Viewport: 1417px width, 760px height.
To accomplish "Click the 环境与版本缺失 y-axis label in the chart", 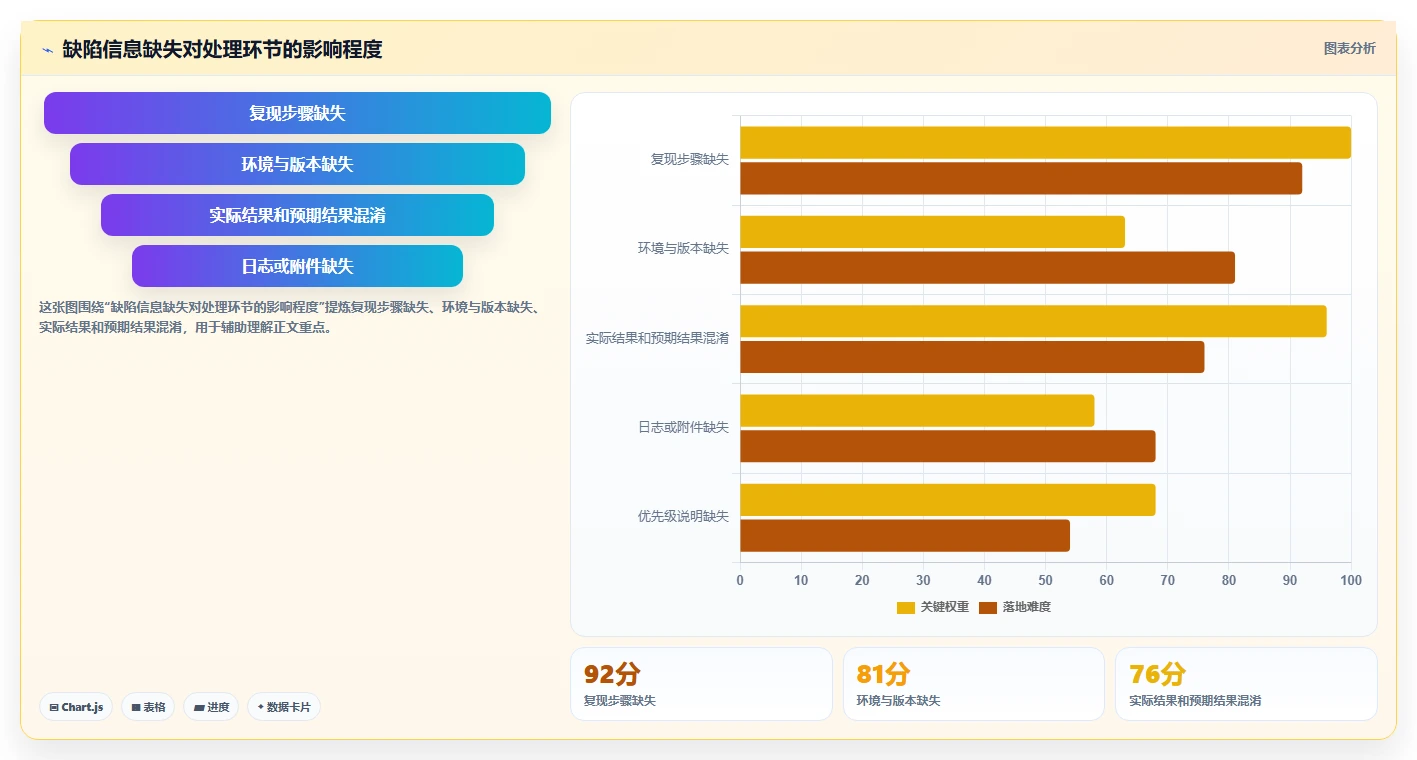I will tap(684, 248).
